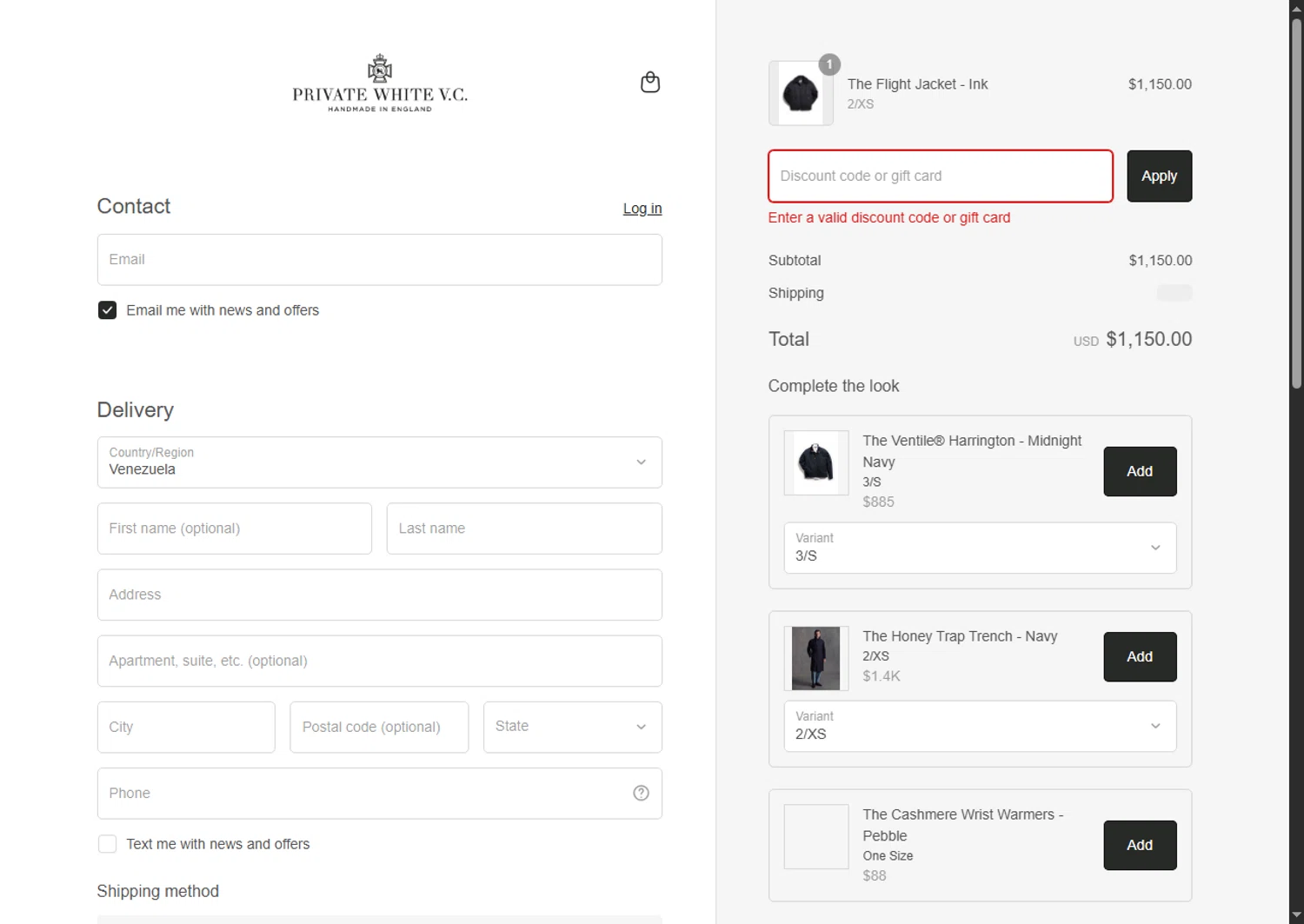Apply the discount code
The height and width of the screenshot is (924, 1304).
[1159, 176]
